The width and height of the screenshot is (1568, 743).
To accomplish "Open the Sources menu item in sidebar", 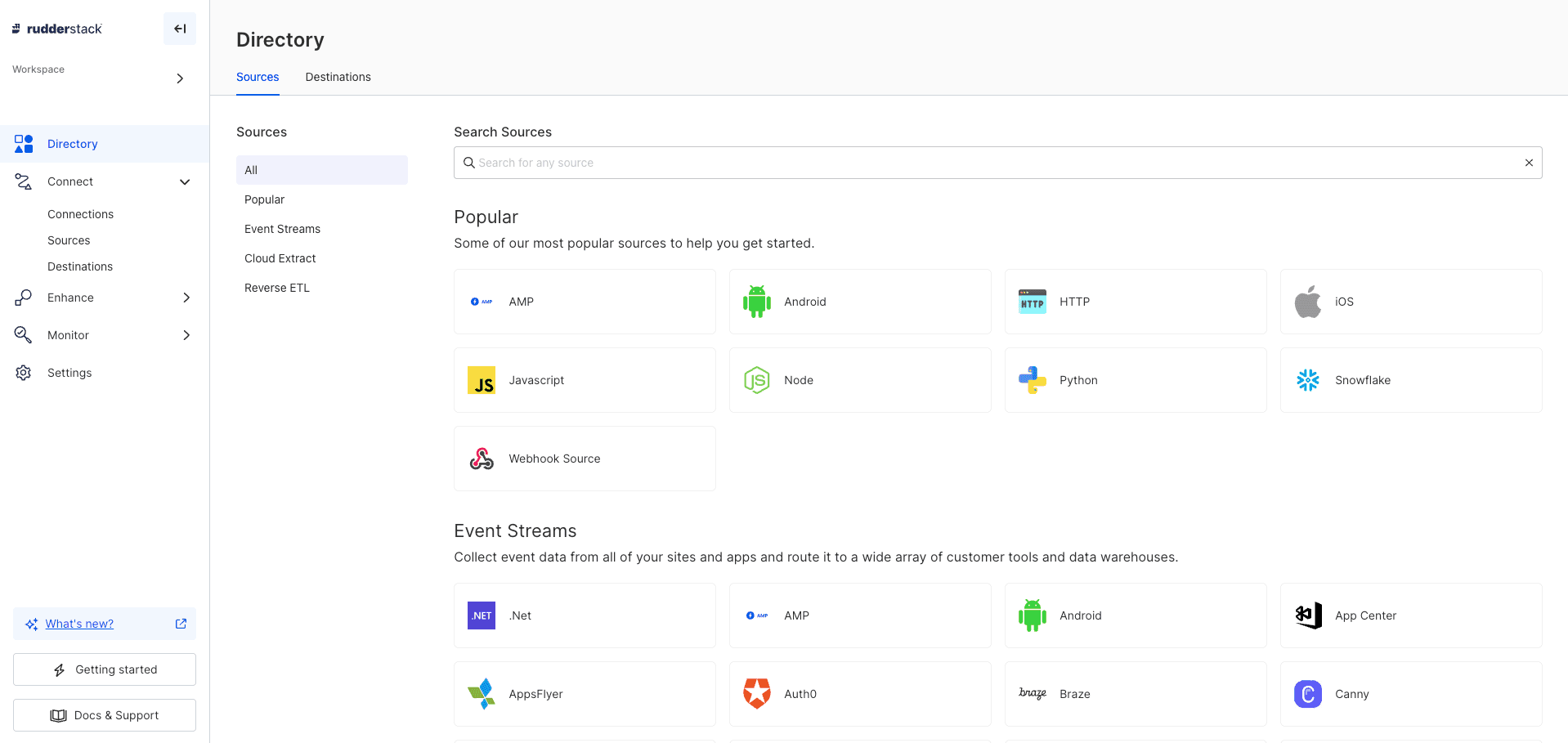I will coord(69,239).
